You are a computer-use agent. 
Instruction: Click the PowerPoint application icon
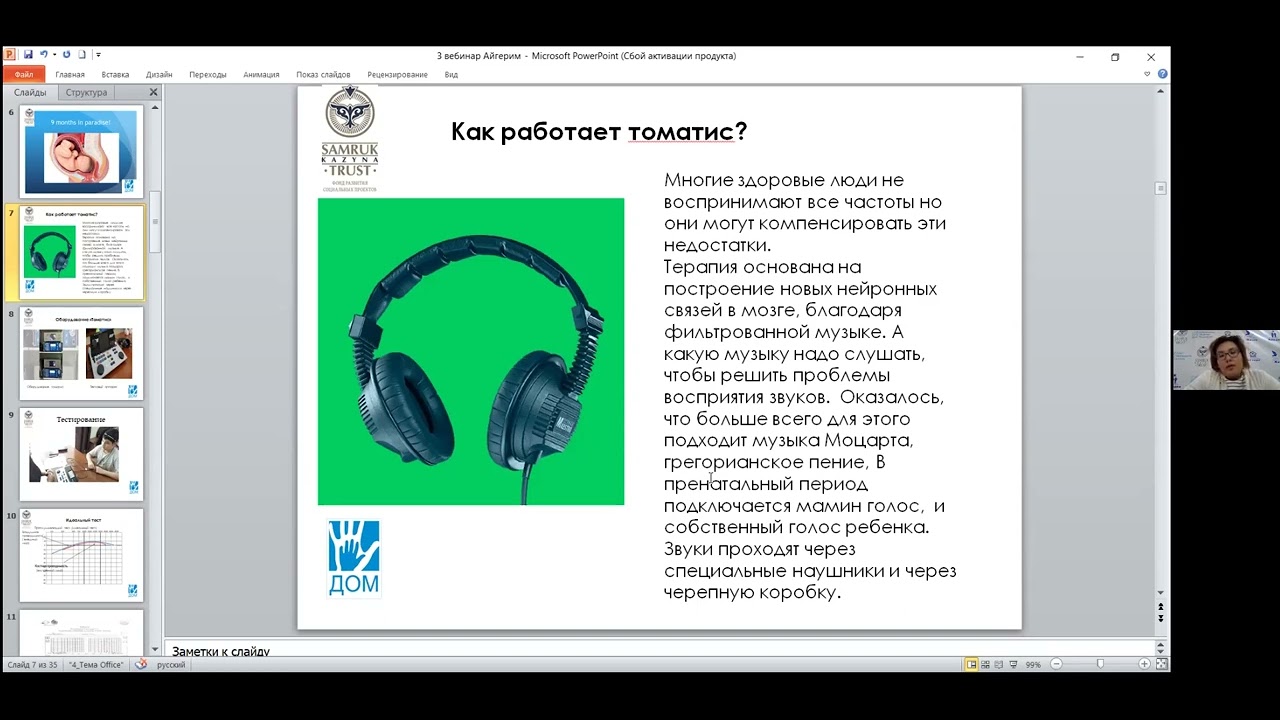coord(9,55)
